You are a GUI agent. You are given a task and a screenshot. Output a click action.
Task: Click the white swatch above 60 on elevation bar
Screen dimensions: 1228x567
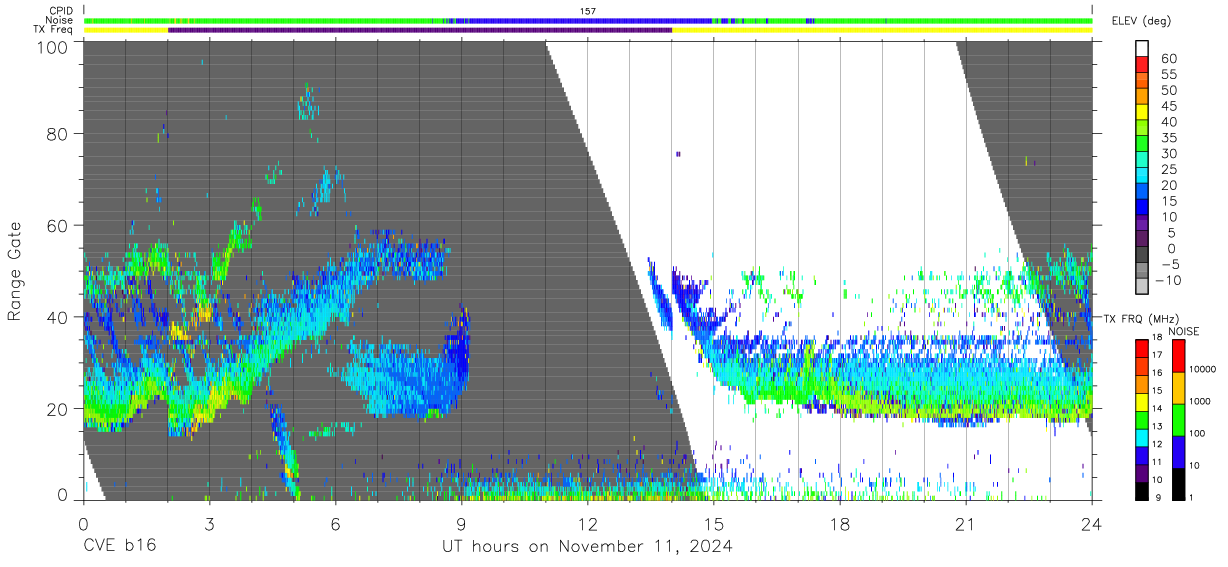[x=1142, y=49]
